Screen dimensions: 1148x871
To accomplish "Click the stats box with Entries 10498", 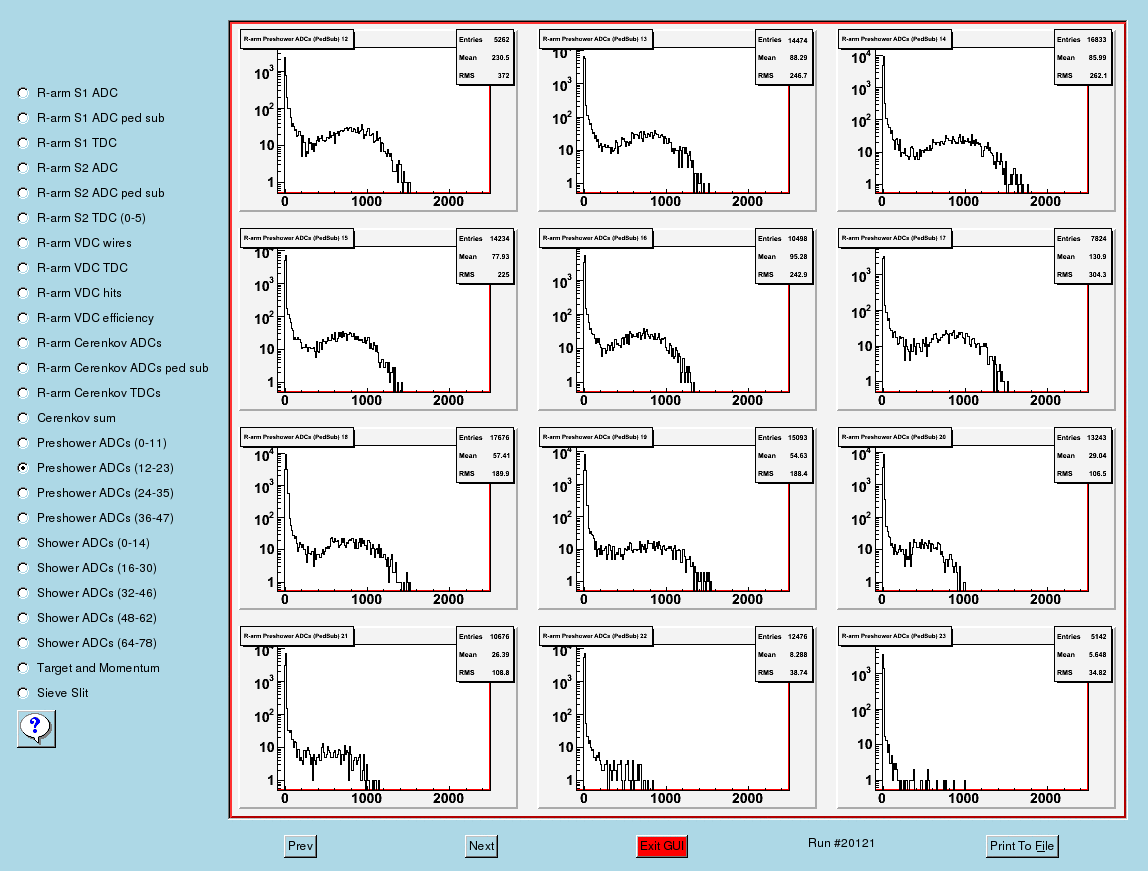I will [x=783, y=256].
